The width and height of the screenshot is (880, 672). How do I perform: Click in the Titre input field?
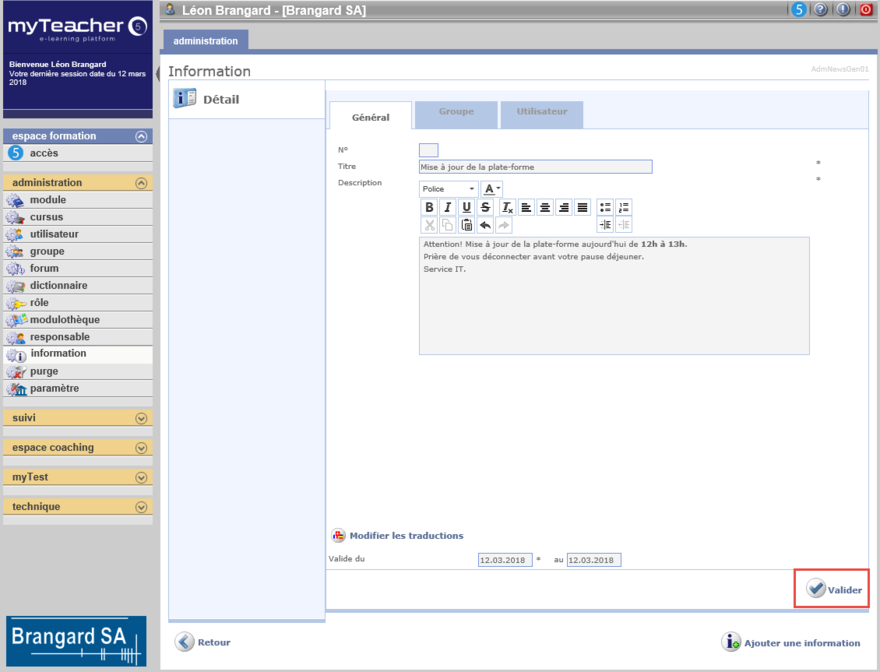(535, 167)
